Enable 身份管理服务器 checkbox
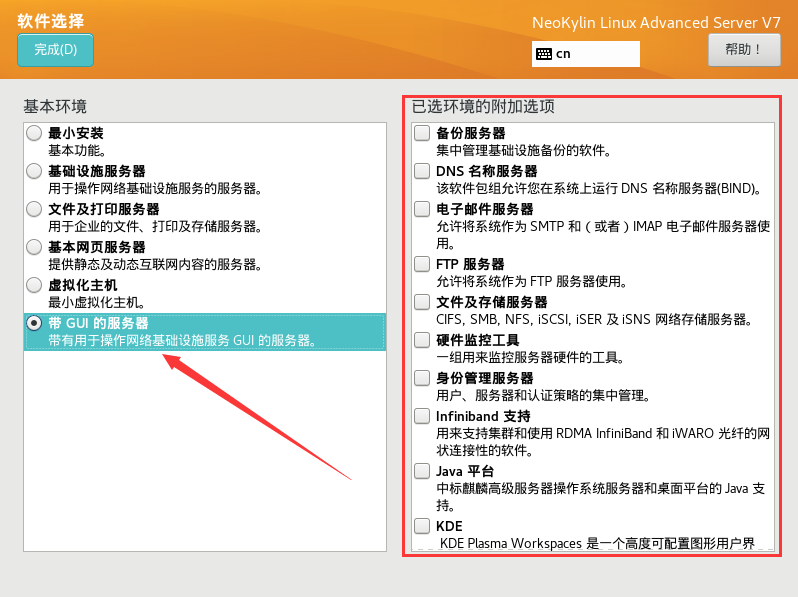798x597 pixels. pos(423,378)
